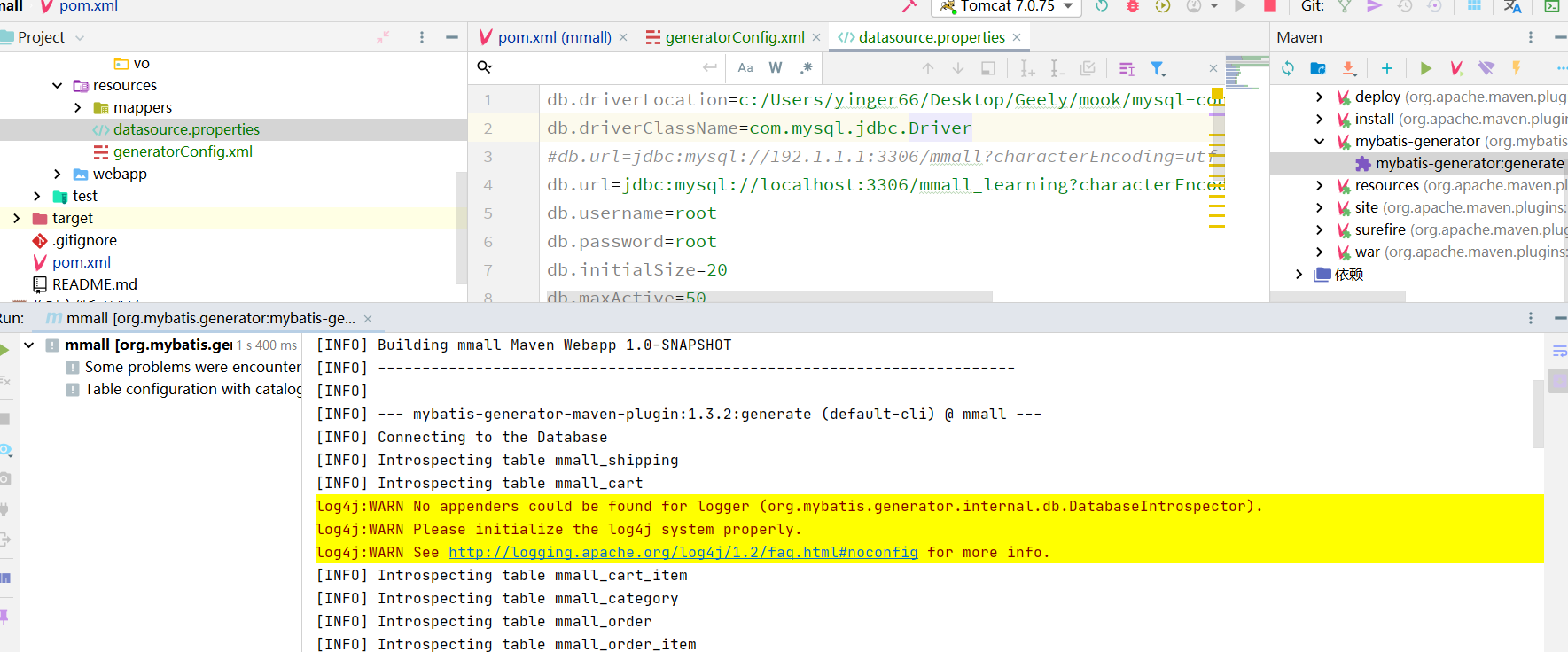Click the Git update project icon
The image size is (1568, 652).
click(1345, 6)
